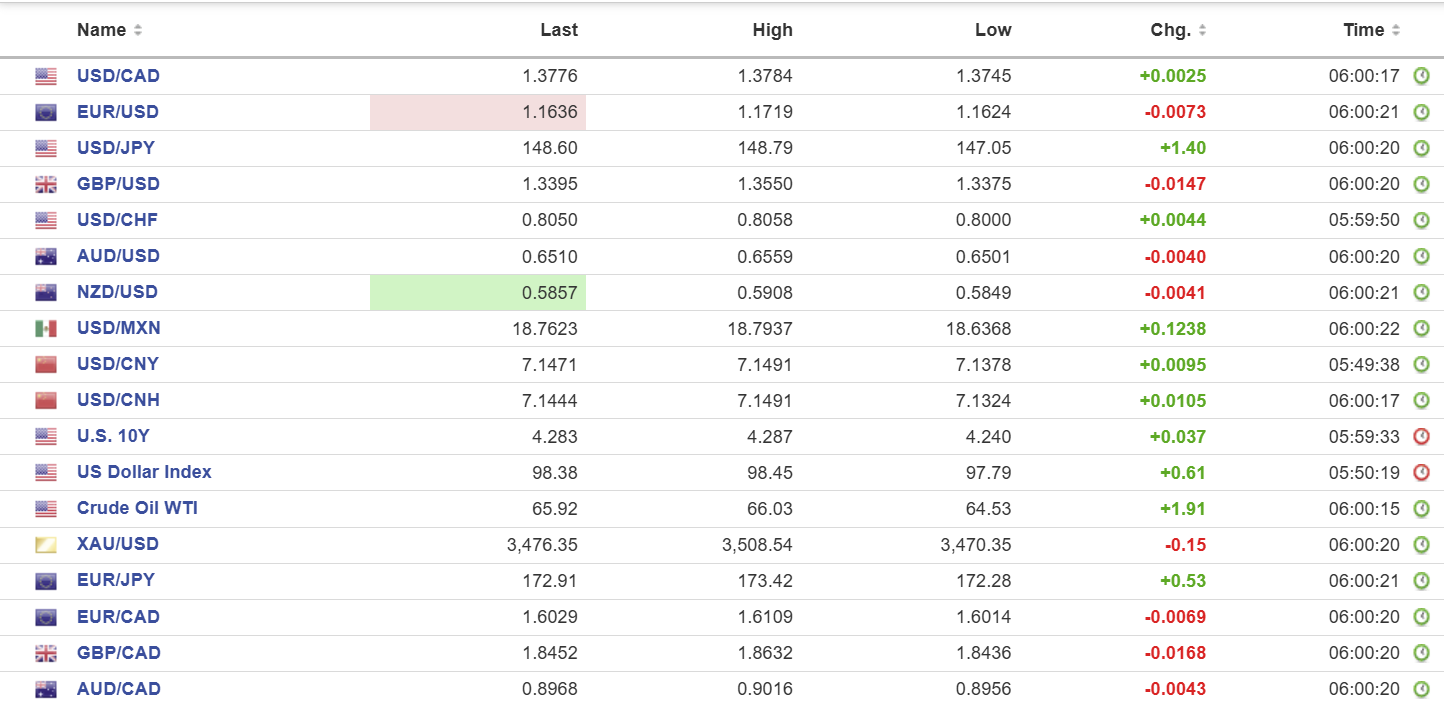This screenshot has height=707, width=1444.
Task: Open the US Dollar Index link
Action: [144, 472]
